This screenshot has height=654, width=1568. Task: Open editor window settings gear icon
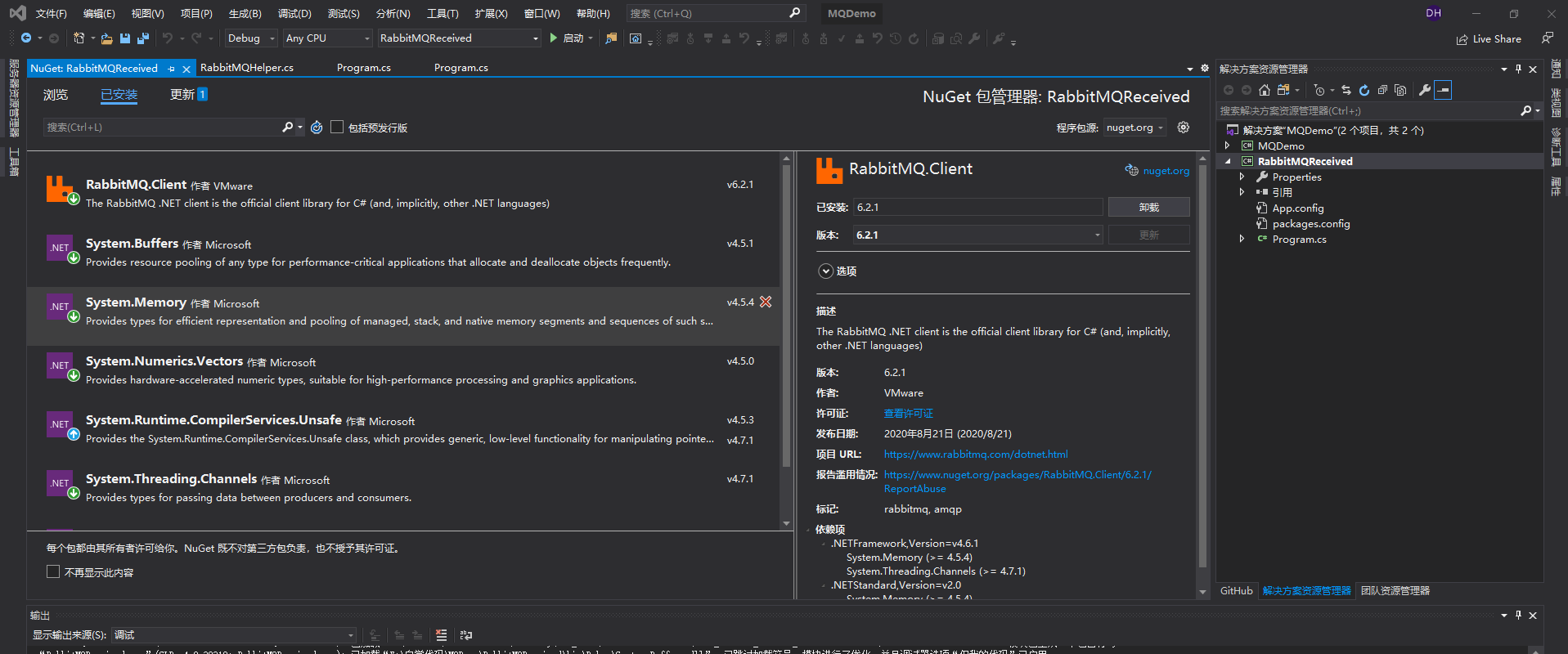click(1204, 69)
